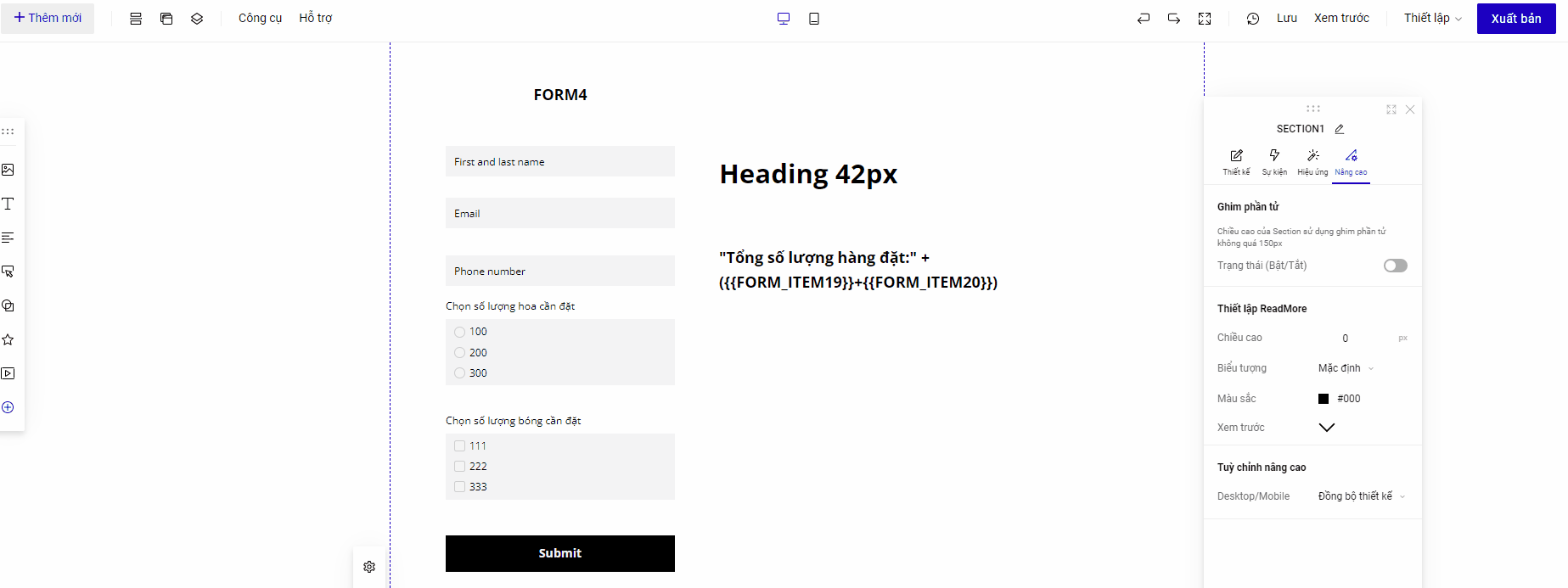1568x588 pixels.
Task: Open version history clock icon
Action: pos(1253,19)
